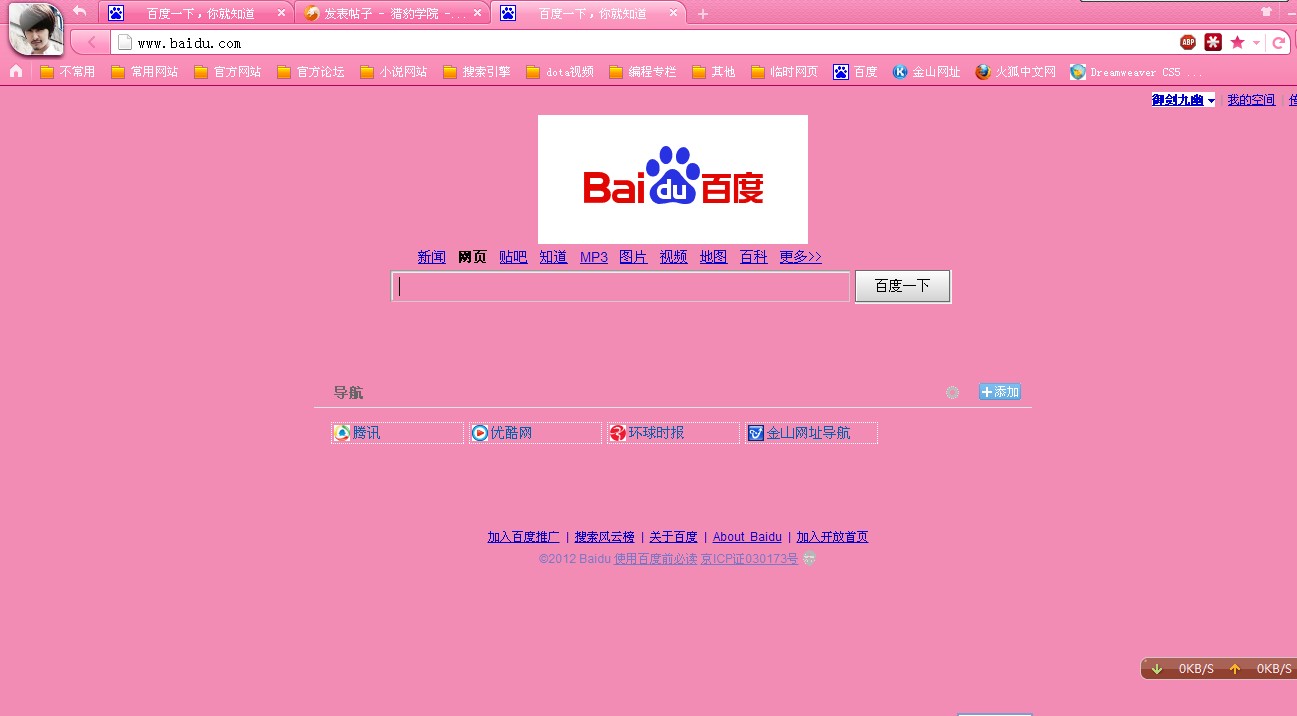The width and height of the screenshot is (1297, 716).
Task: Open the 常用网站 bookmark folder
Action: click(x=145, y=72)
